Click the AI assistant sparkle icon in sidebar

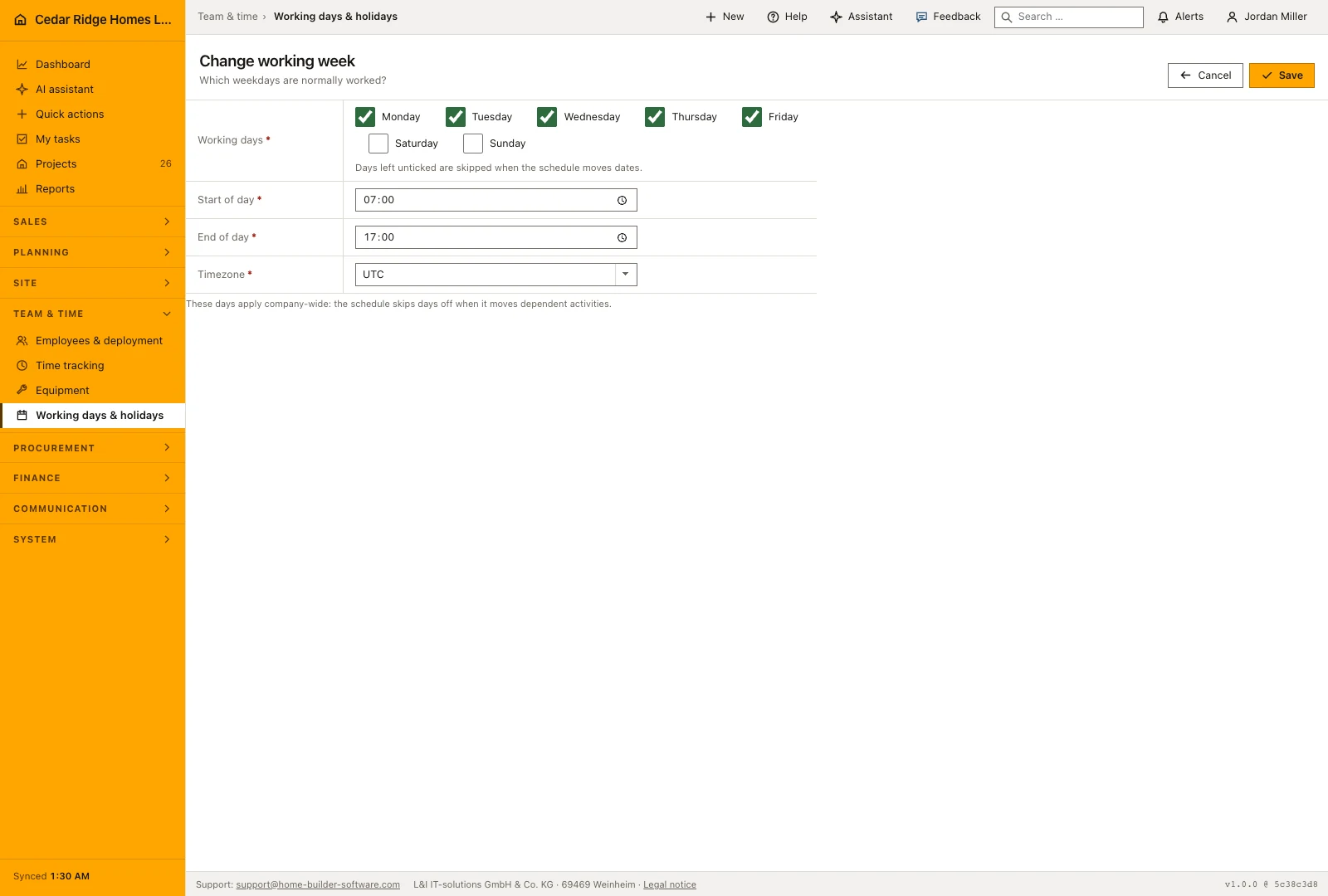pos(22,90)
